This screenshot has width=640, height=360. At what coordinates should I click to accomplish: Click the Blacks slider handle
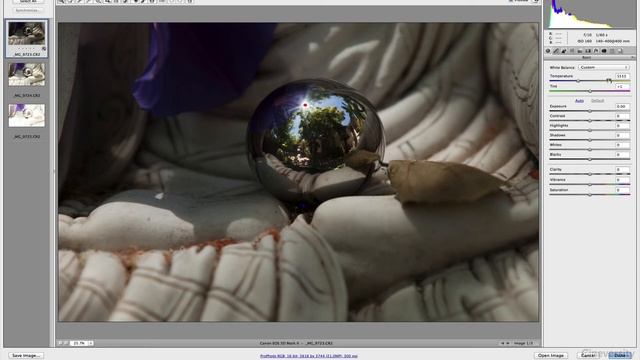[x=590, y=159]
